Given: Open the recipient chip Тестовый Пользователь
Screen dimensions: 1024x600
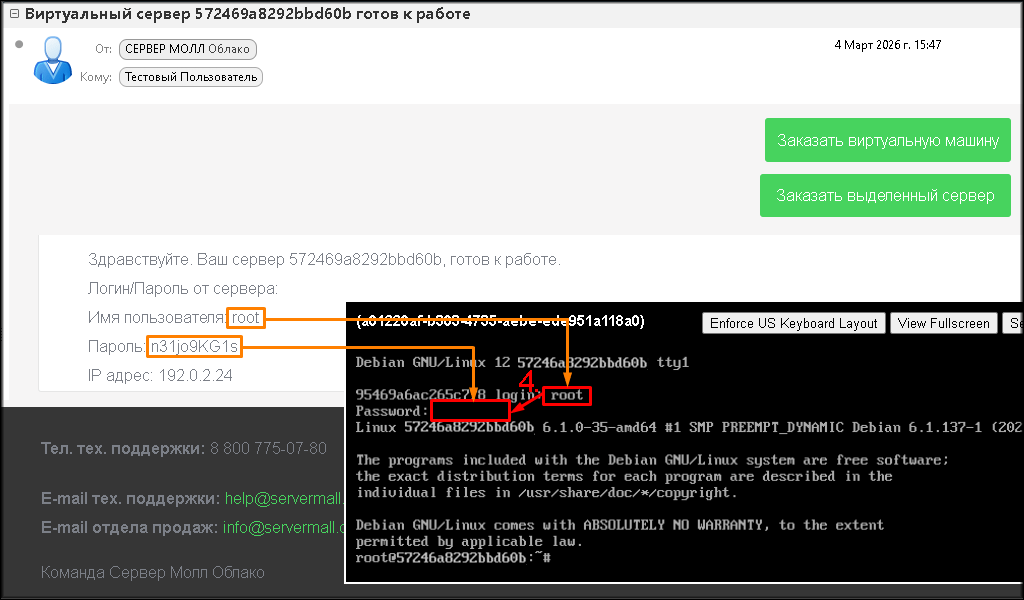Looking at the screenshot, I should (190, 77).
